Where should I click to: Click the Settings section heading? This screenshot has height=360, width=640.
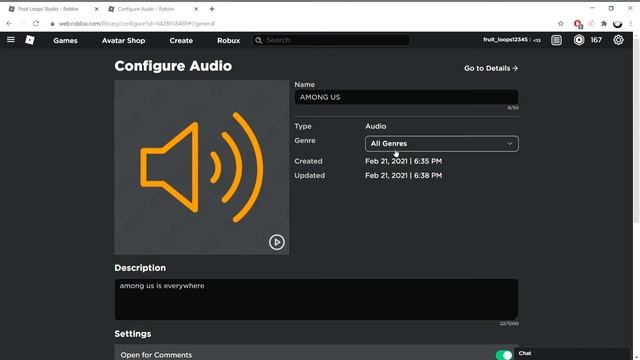(133, 334)
